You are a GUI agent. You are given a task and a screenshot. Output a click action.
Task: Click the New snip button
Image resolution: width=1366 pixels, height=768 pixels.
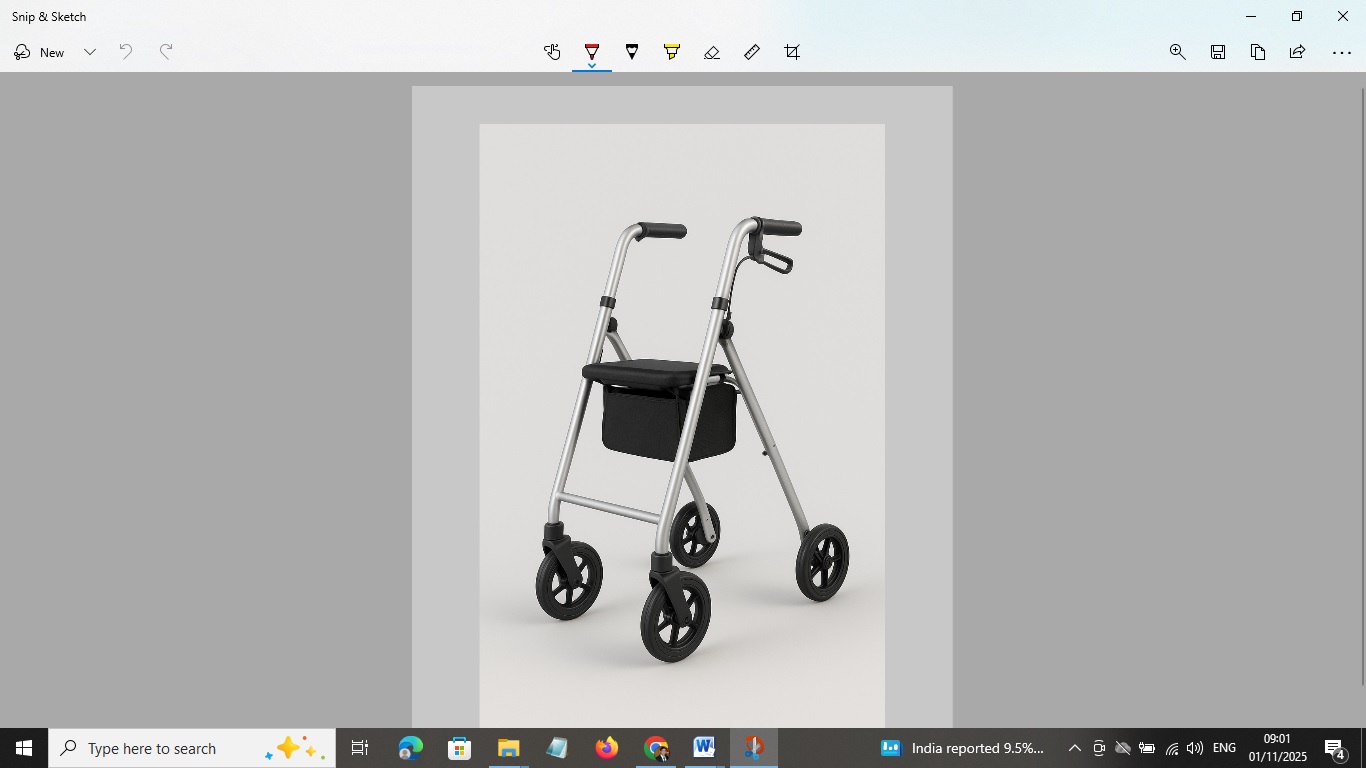[x=40, y=52]
